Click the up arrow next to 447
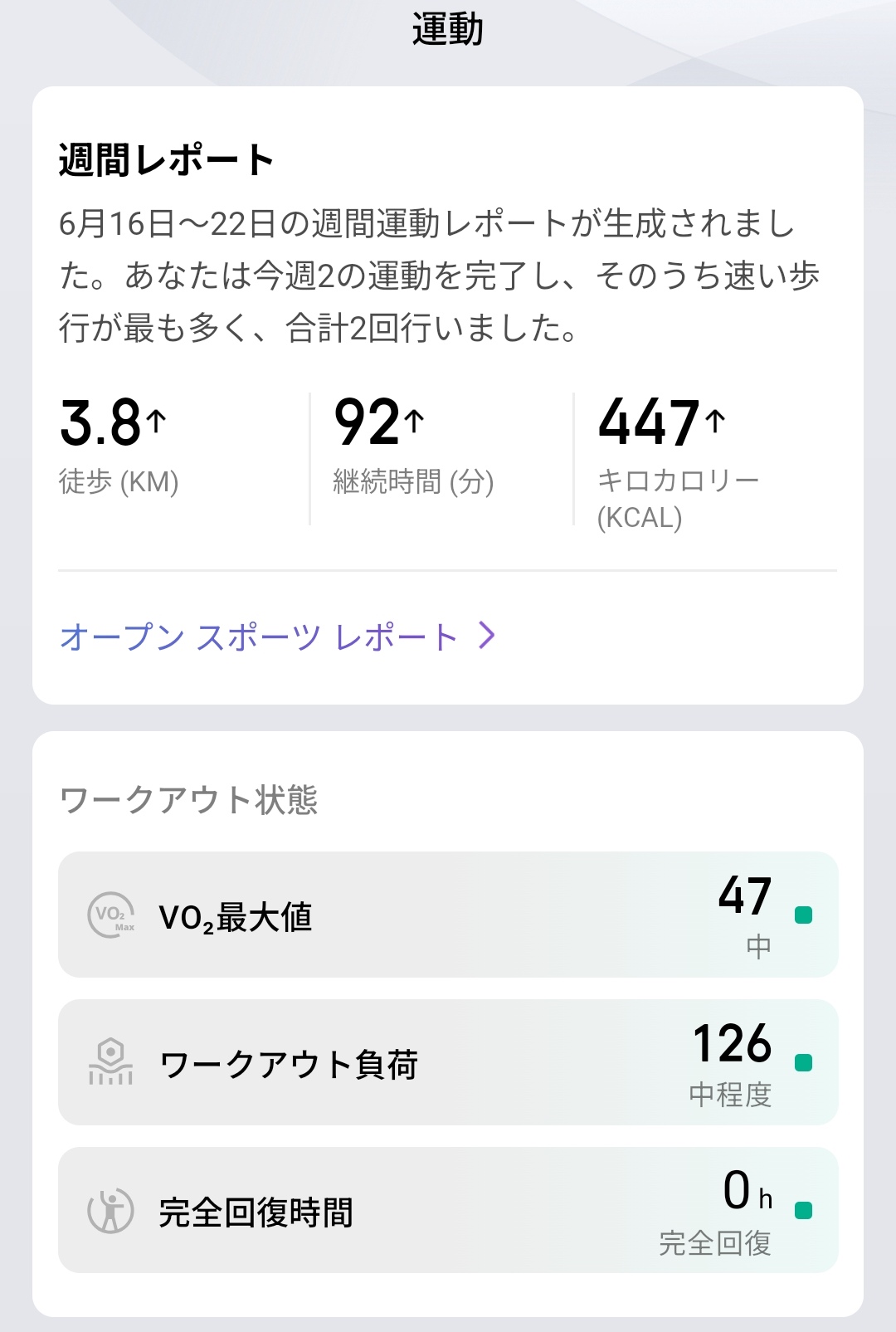The width and height of the screenshot is (896, 1332). point(715,421)
